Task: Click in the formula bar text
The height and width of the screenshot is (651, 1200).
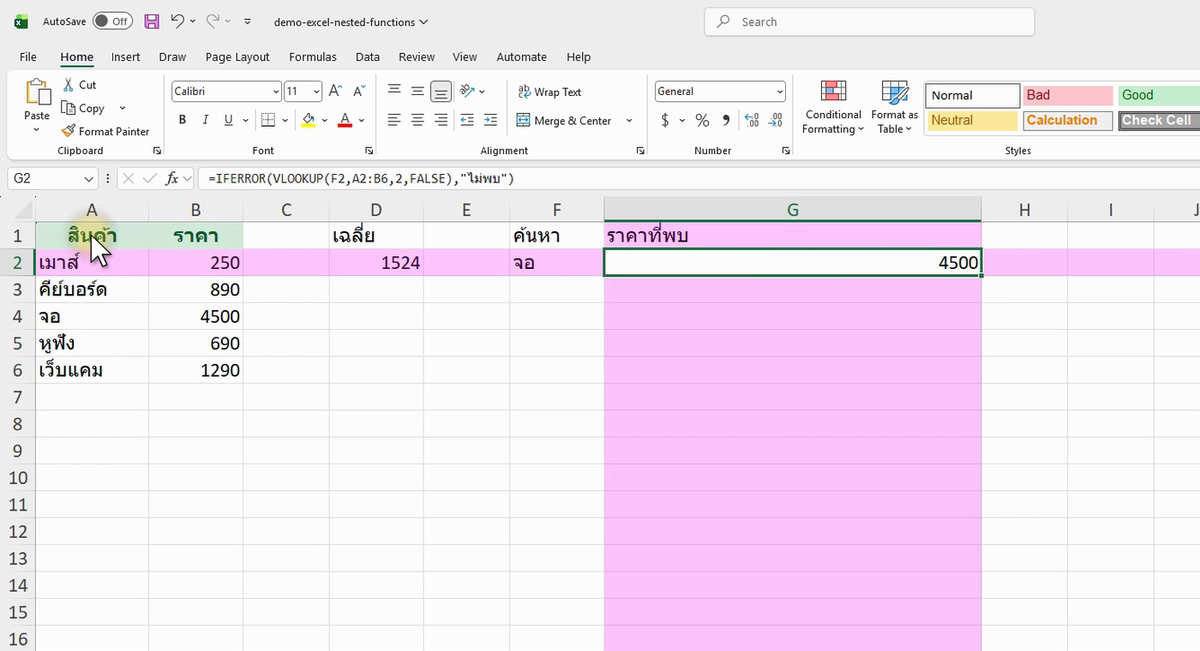Action: point(361,178)
